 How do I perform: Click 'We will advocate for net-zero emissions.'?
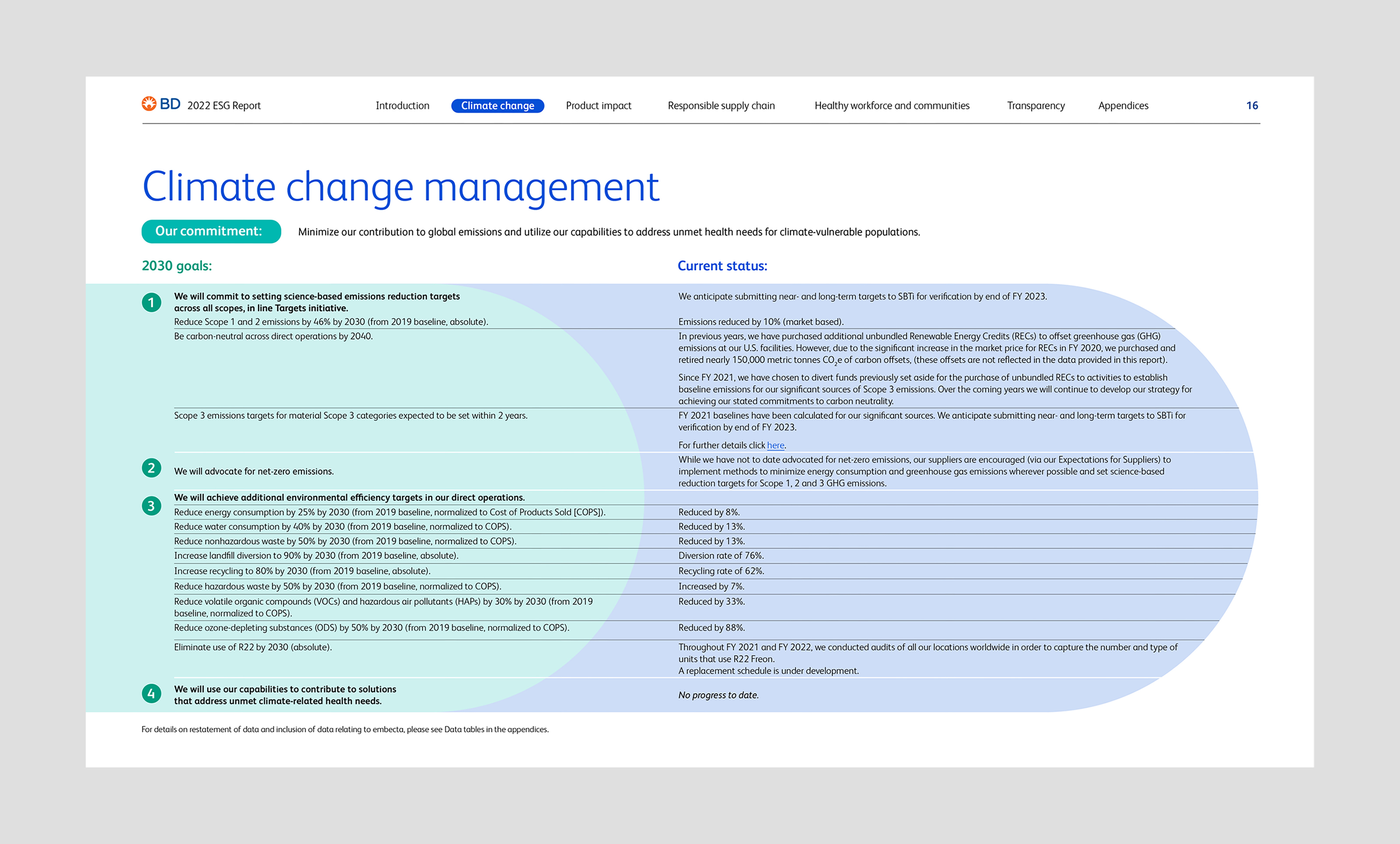(x=254, y=471)
